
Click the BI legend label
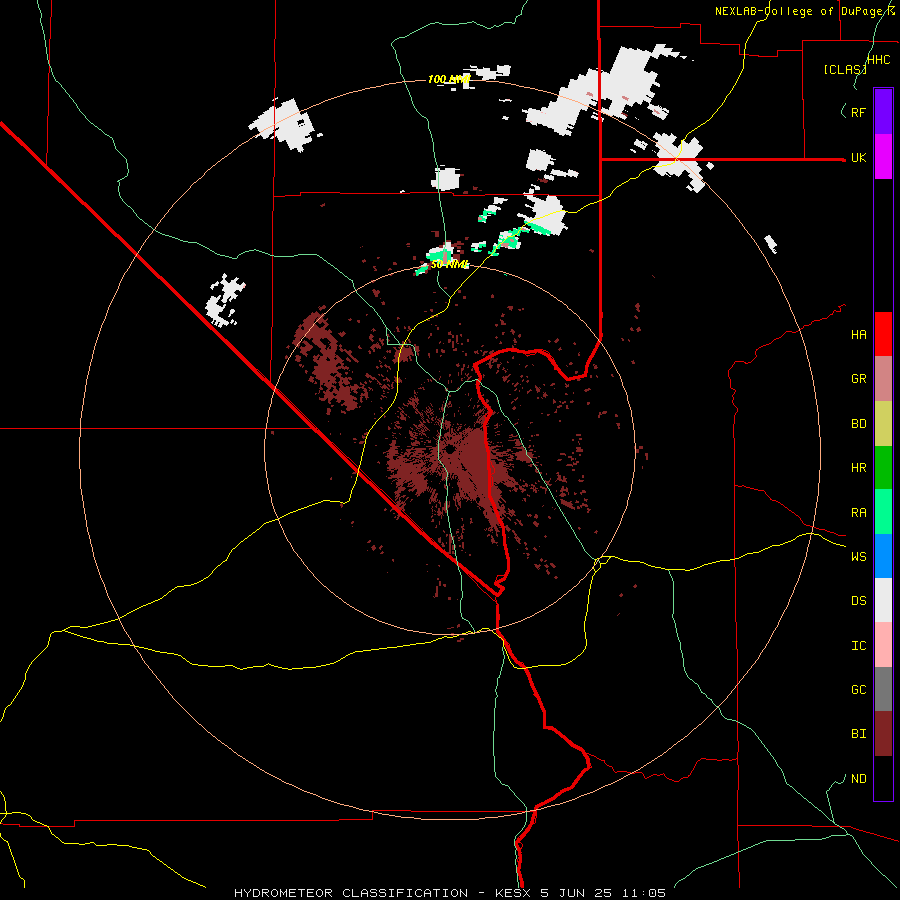pyautogui.click(x=858, y=734)
